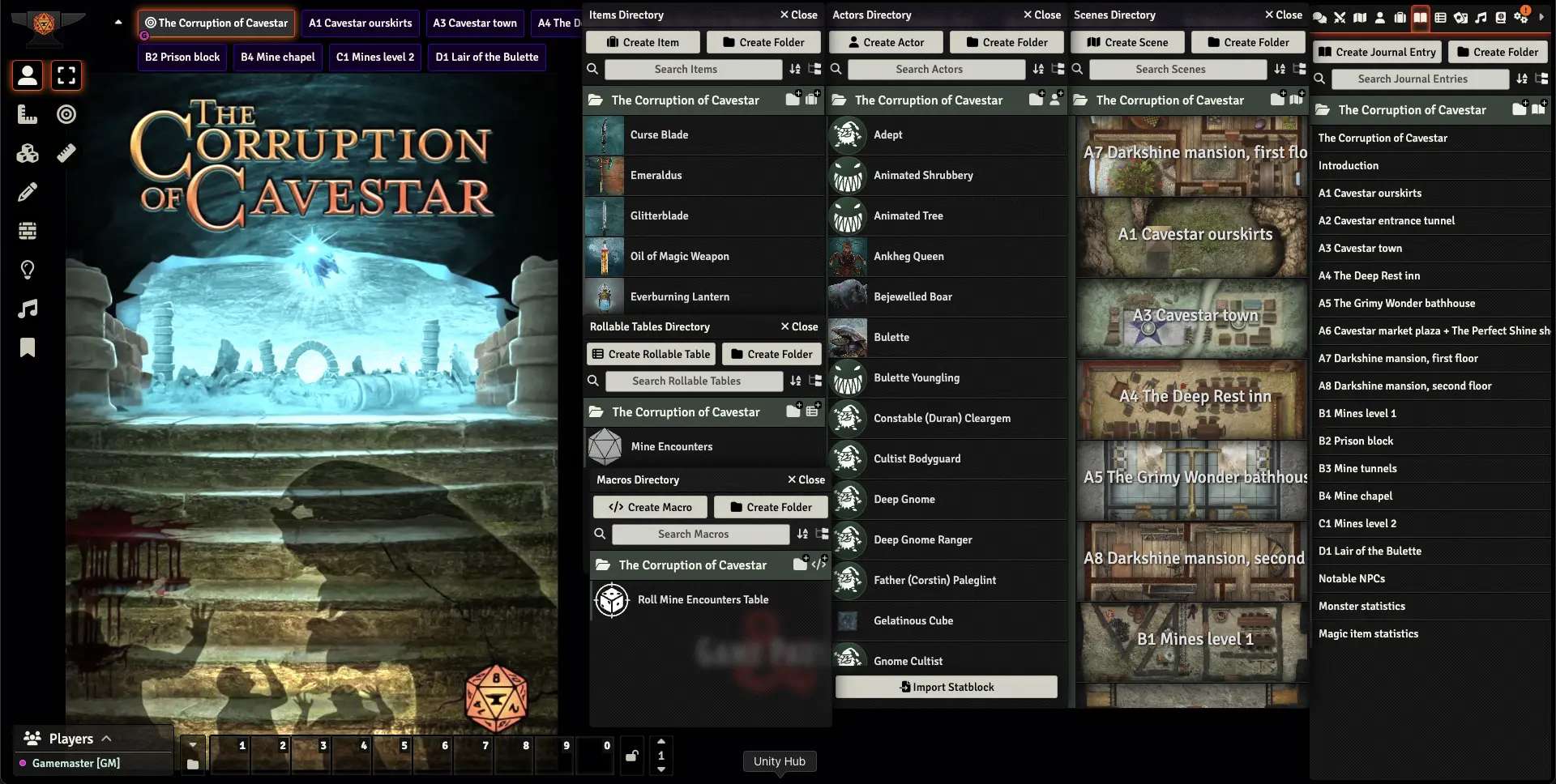Open the Chat Messages sidebar tab
Screen dimensions: 1556x784
pos(1319,17)
